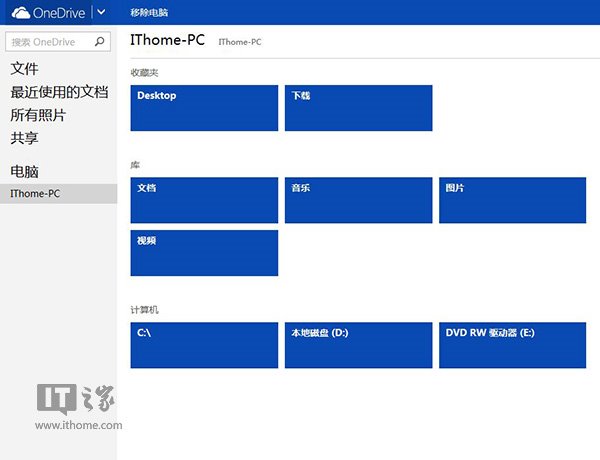Open the DVD RW 驱动器 (E:) tile
Viewport: 600px width, 460px height.
pyautogui.click(x=512, y=345)
